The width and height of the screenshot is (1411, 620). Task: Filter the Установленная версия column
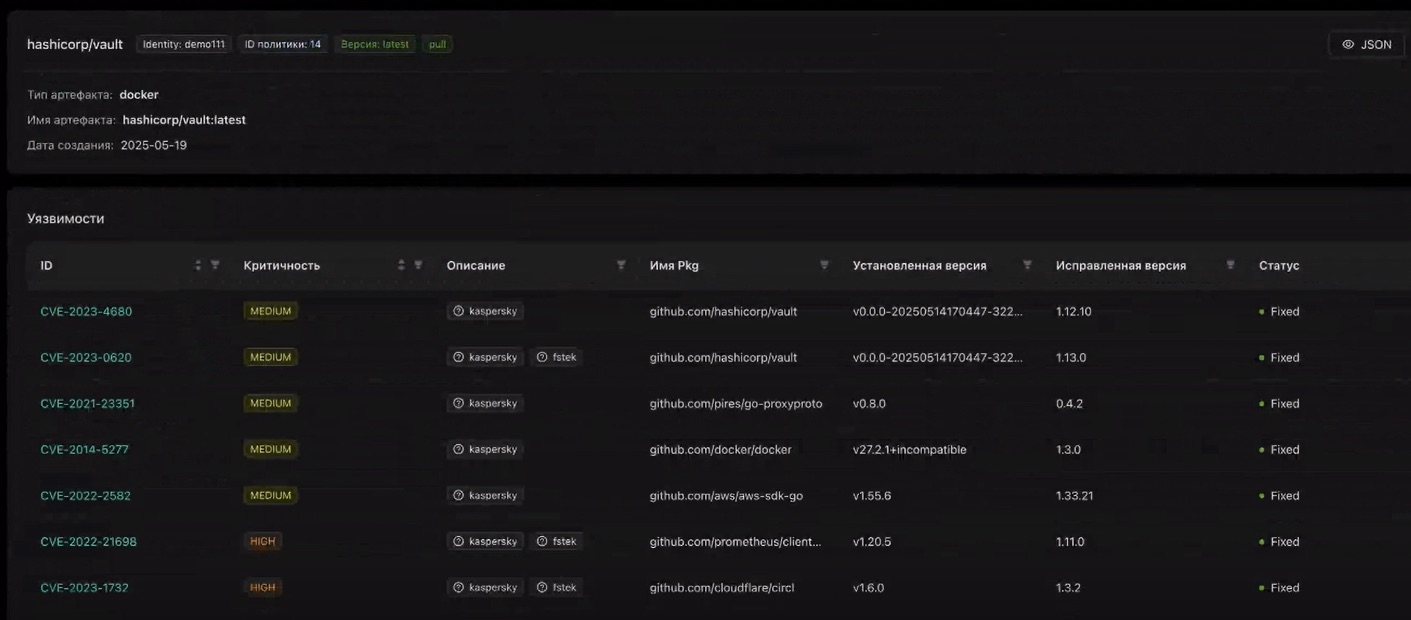(1027, 265)
